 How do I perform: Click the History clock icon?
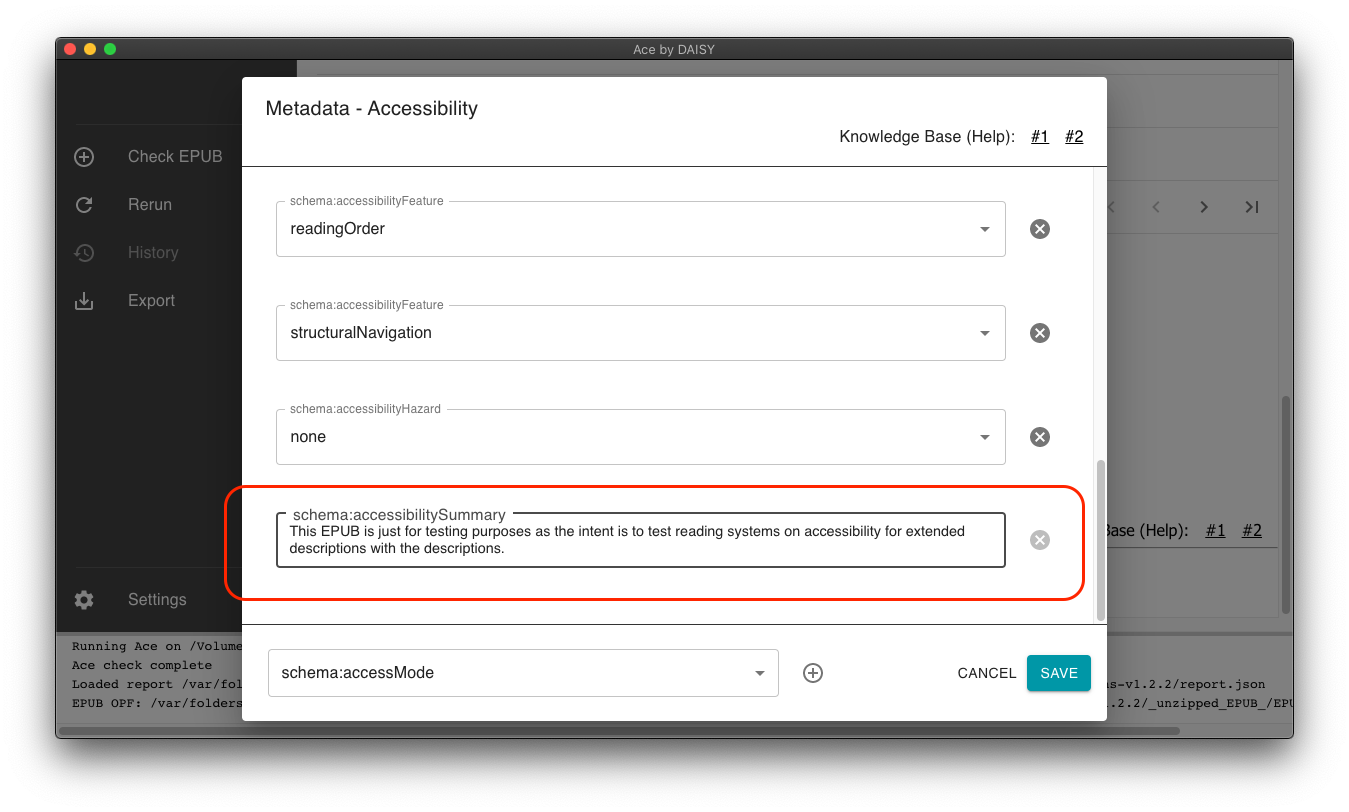(84, 253)
